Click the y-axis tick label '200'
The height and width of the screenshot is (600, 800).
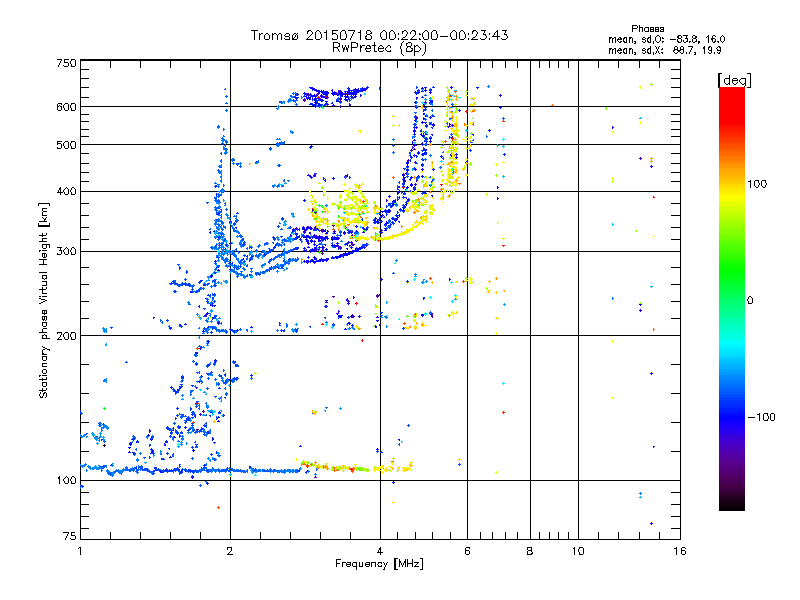point(66,336)
